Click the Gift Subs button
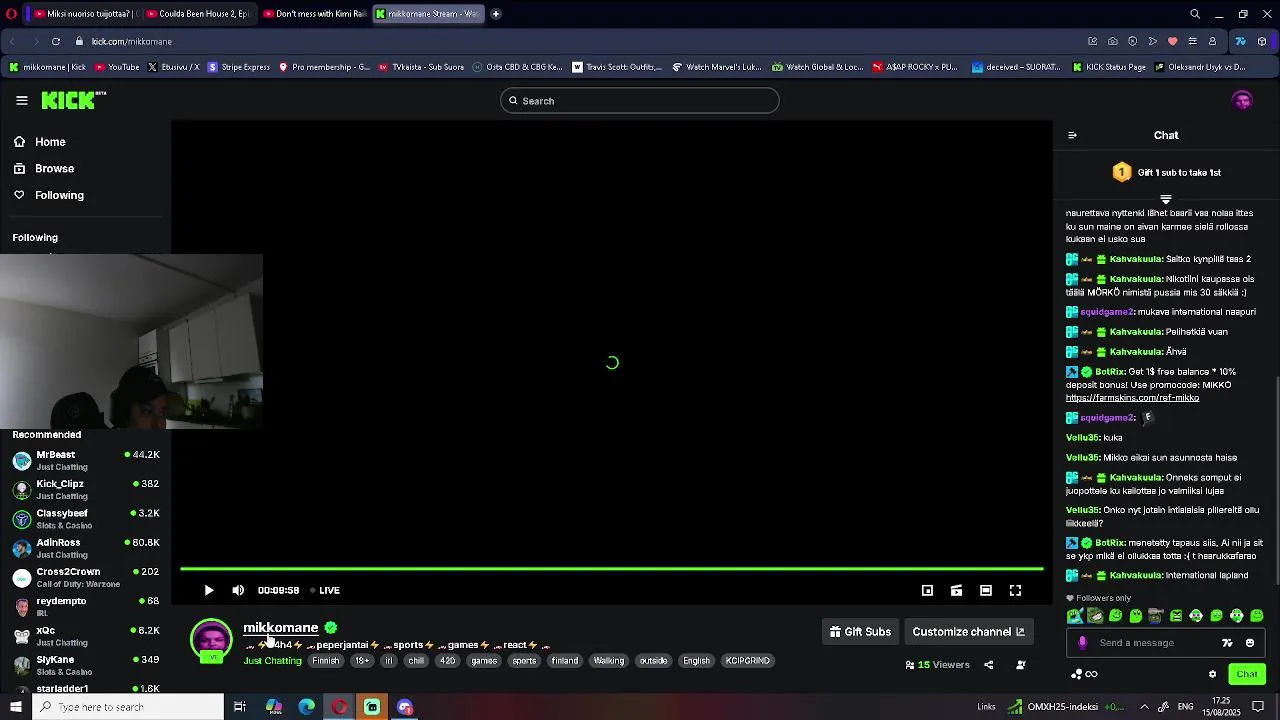Screen dimensions: 1280x720 (x=860, y=632)
